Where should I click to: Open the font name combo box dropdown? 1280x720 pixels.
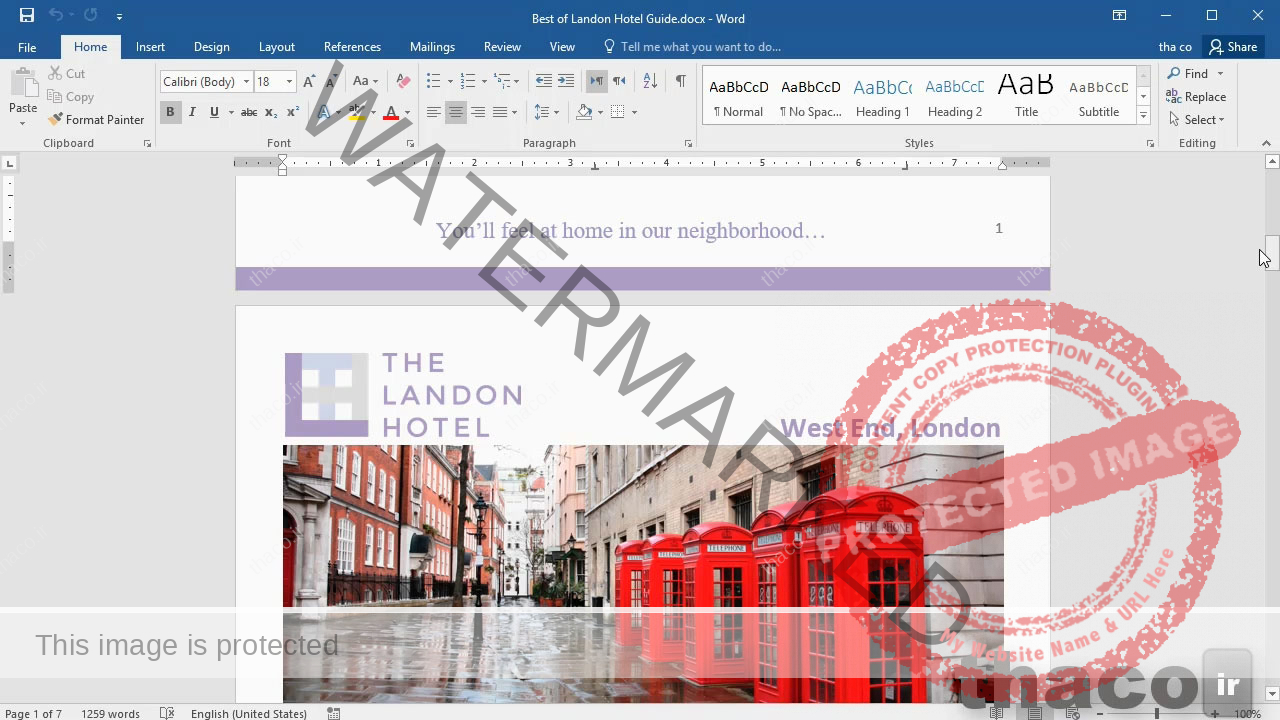pos(247,82)
